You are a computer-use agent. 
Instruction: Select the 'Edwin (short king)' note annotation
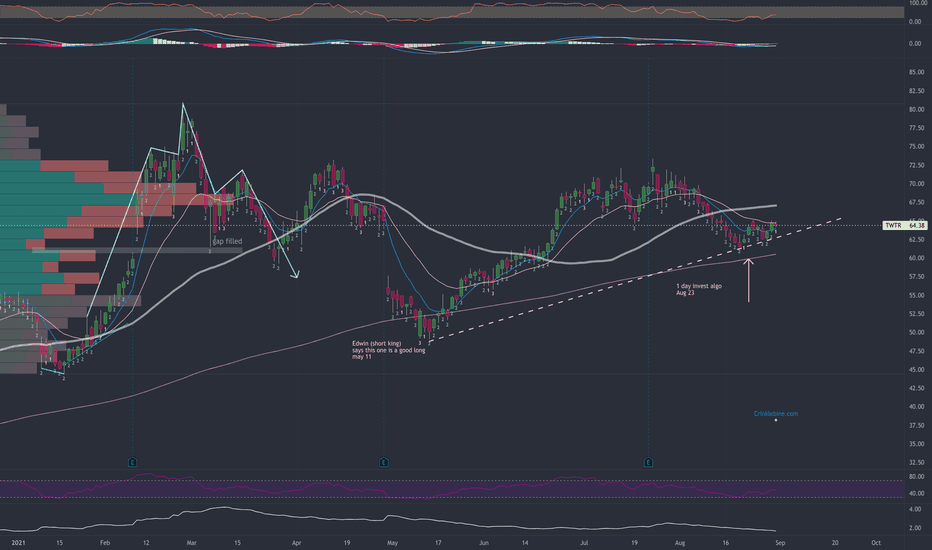[388, 350]
